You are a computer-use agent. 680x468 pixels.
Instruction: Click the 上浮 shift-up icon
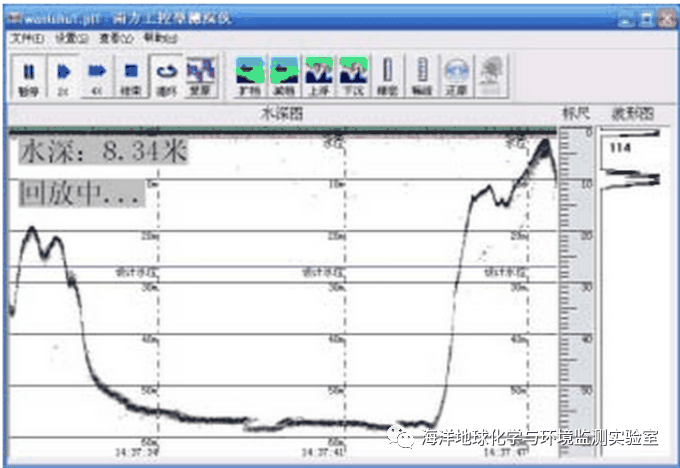pos(318,75)
